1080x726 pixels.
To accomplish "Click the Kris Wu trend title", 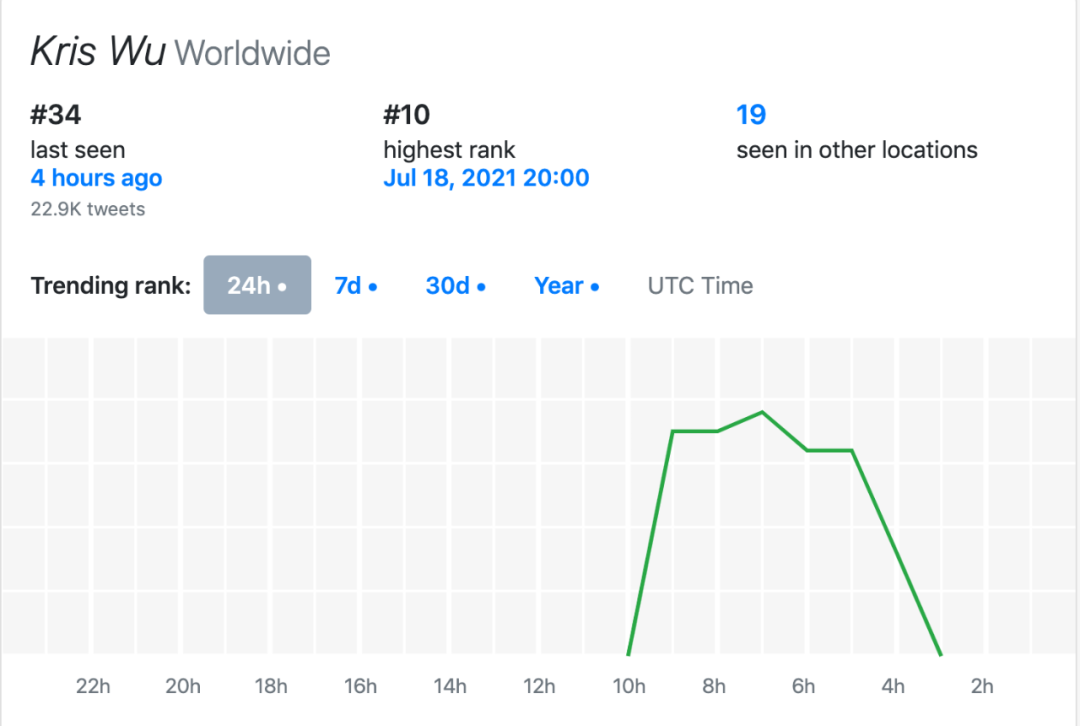I will [x=98, y=52].
